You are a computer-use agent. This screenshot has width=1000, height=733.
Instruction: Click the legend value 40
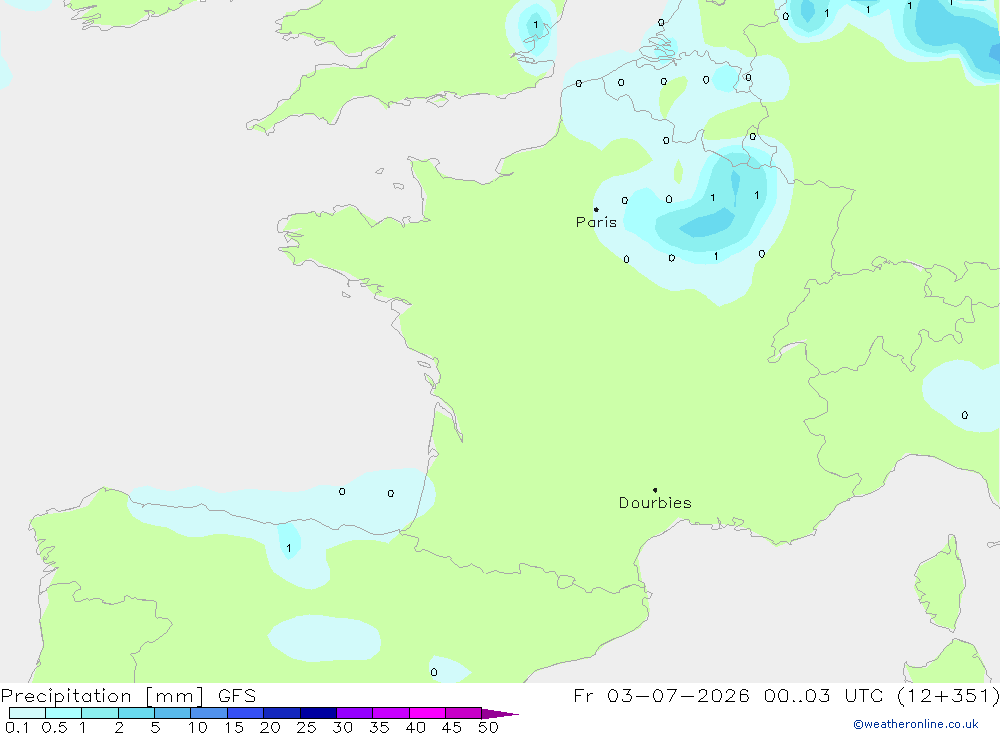tap(416, 727)
